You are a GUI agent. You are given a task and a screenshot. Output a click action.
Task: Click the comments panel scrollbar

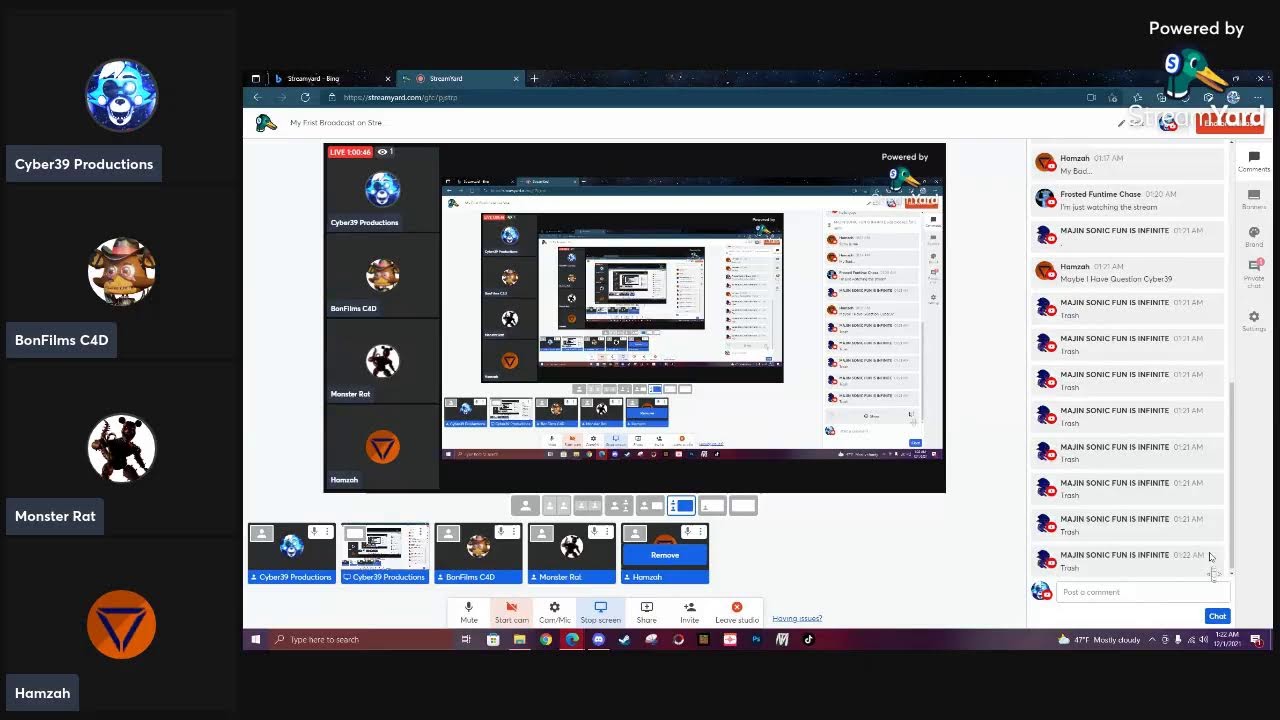[x=1232, y=475]
